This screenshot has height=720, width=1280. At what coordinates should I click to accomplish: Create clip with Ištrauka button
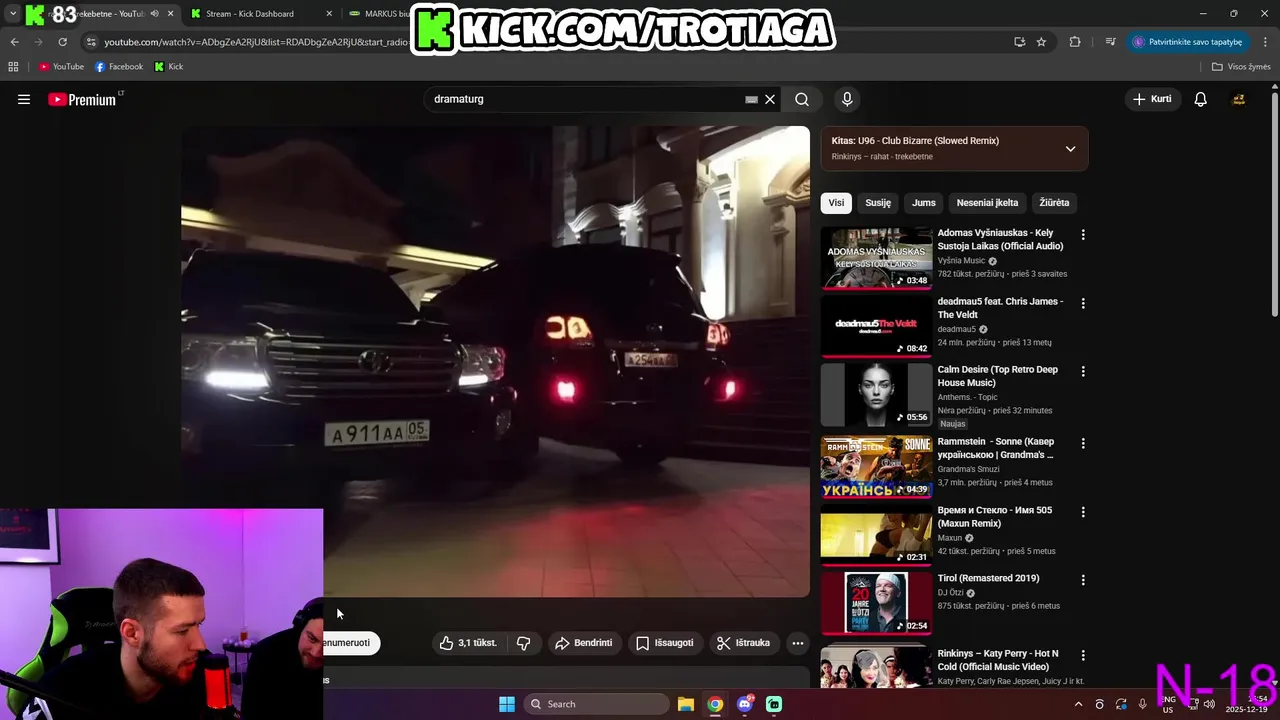(x=744, y=643)
